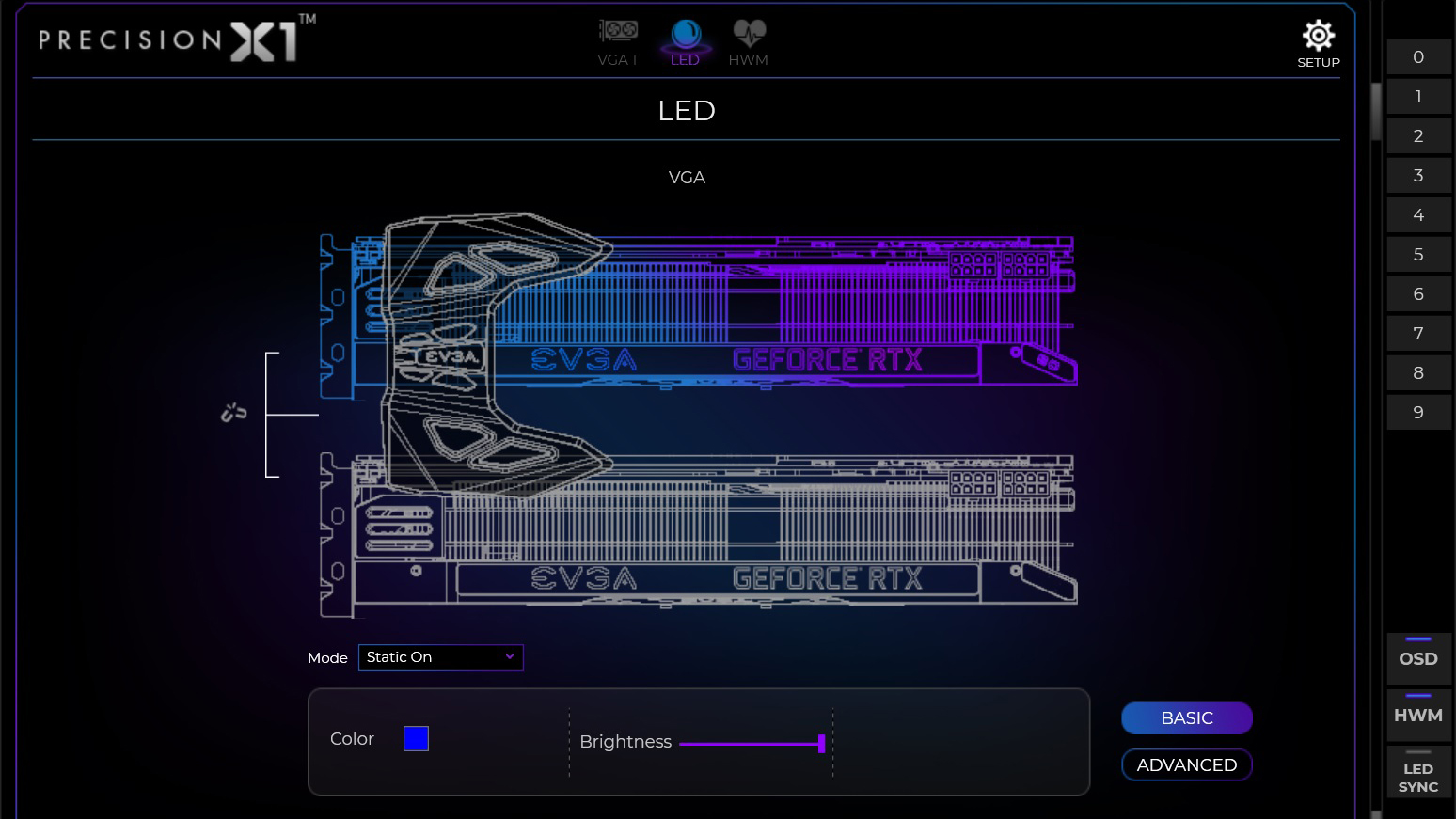Select the lower EVGA GeForce RTX card
The height and width of the screenshot is (819, 1456).
(x=698, y=534)
